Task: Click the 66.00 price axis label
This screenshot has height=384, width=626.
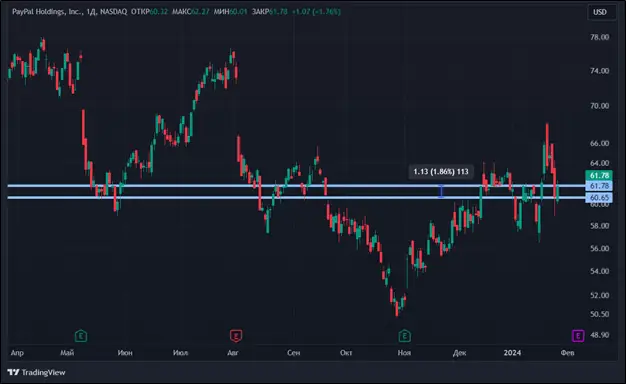Action: coord(600,143)
